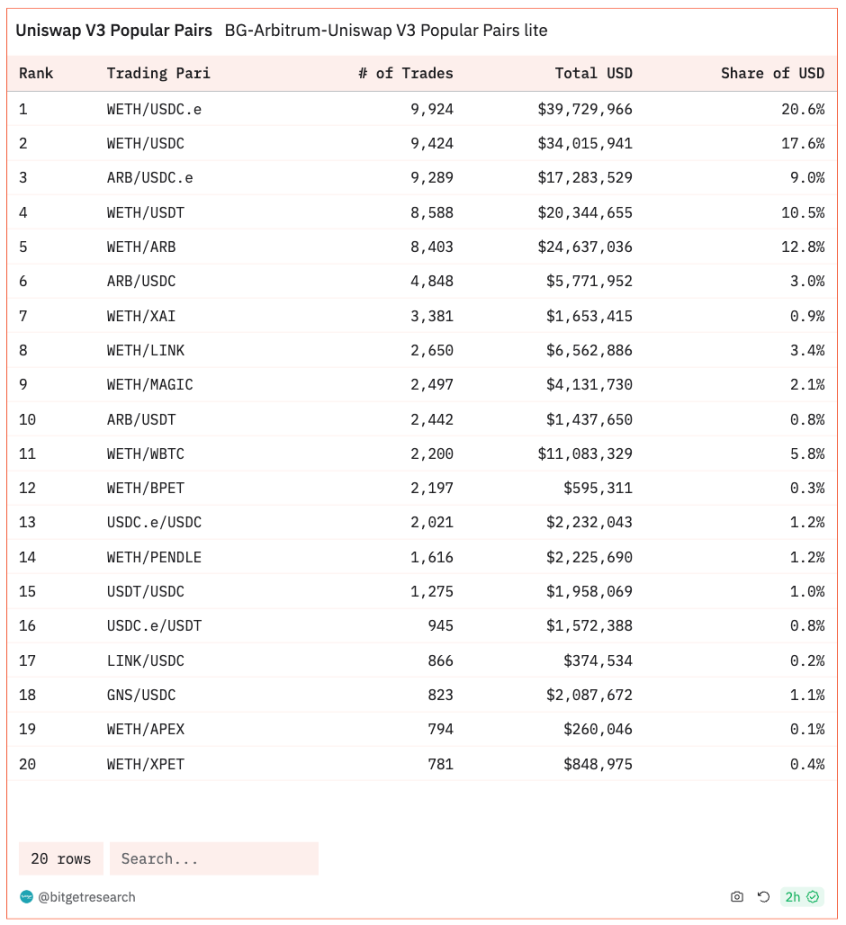This screenshot has height=925, width=846.
Task: Sort by the Trading Pari column header
Action: point(158,73)
